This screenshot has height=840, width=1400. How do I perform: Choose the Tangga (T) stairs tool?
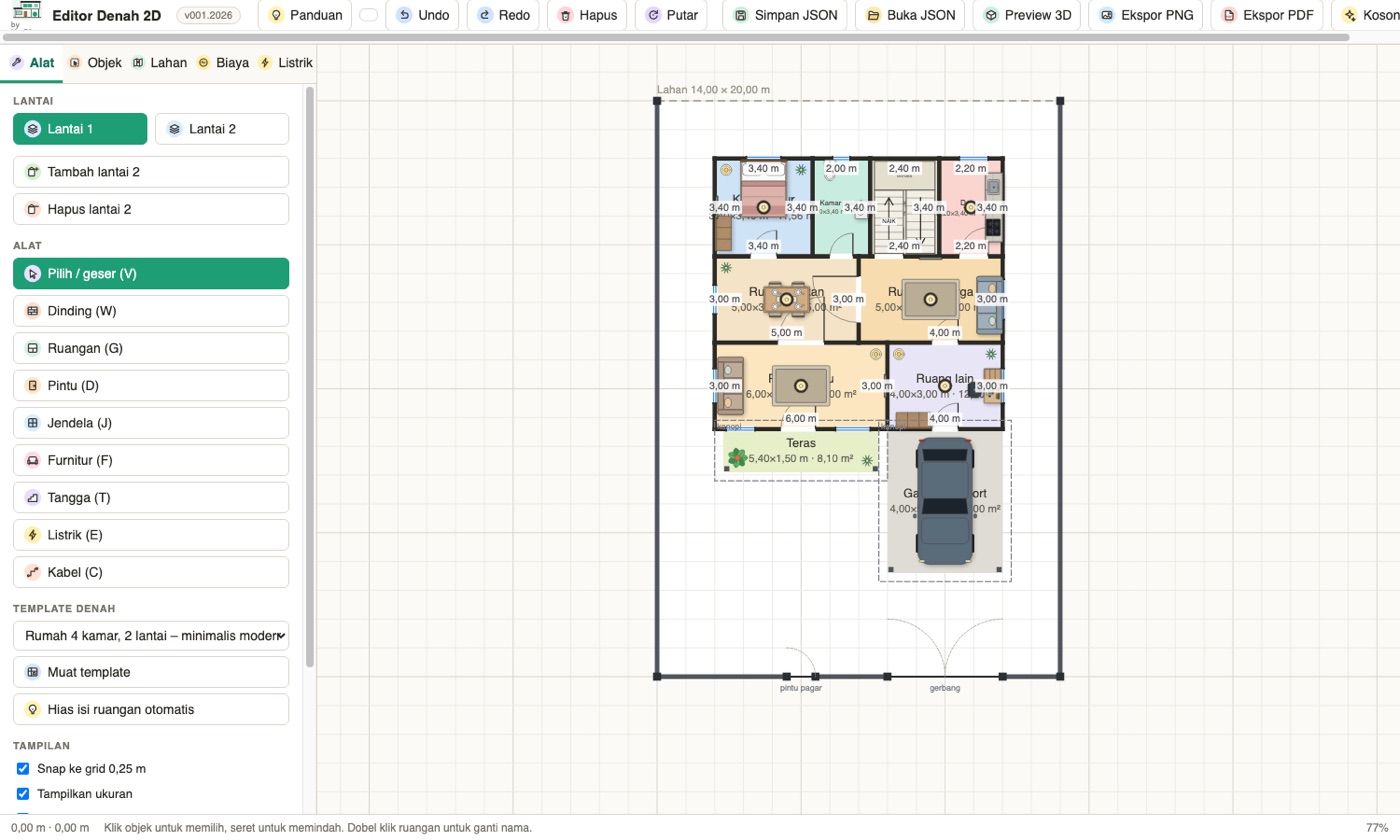click(151, 498)
